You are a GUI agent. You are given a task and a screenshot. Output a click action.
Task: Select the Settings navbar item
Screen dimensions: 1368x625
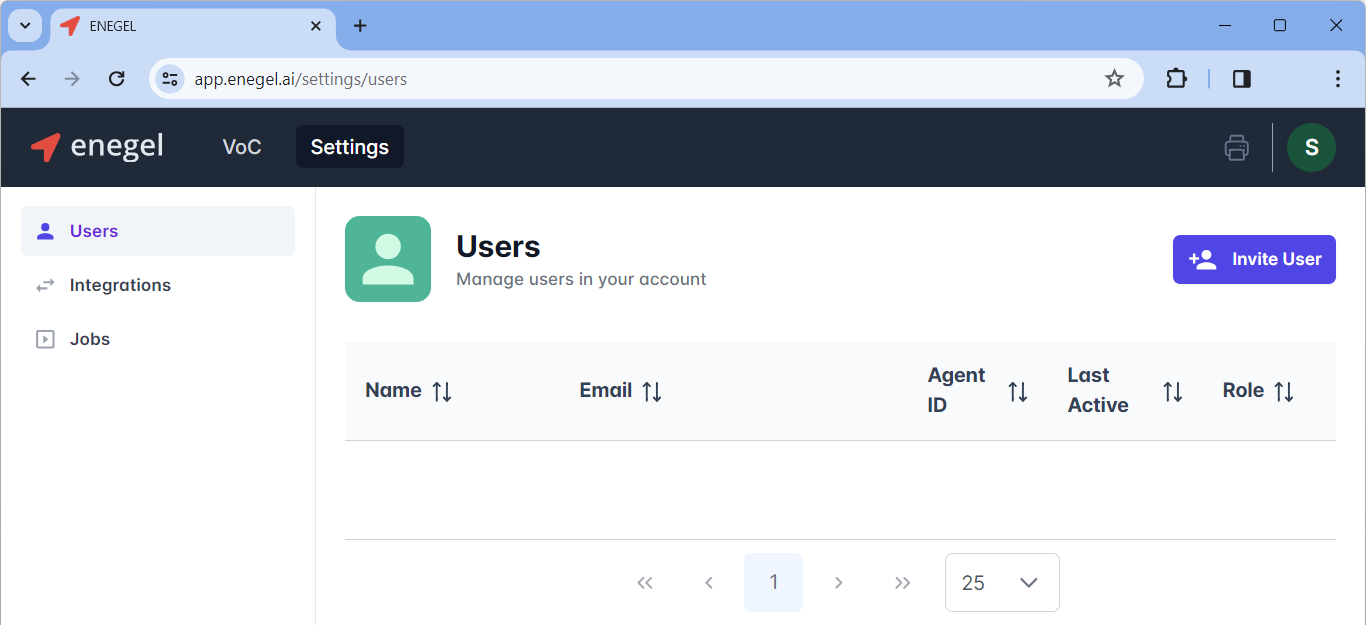point(349,146)
